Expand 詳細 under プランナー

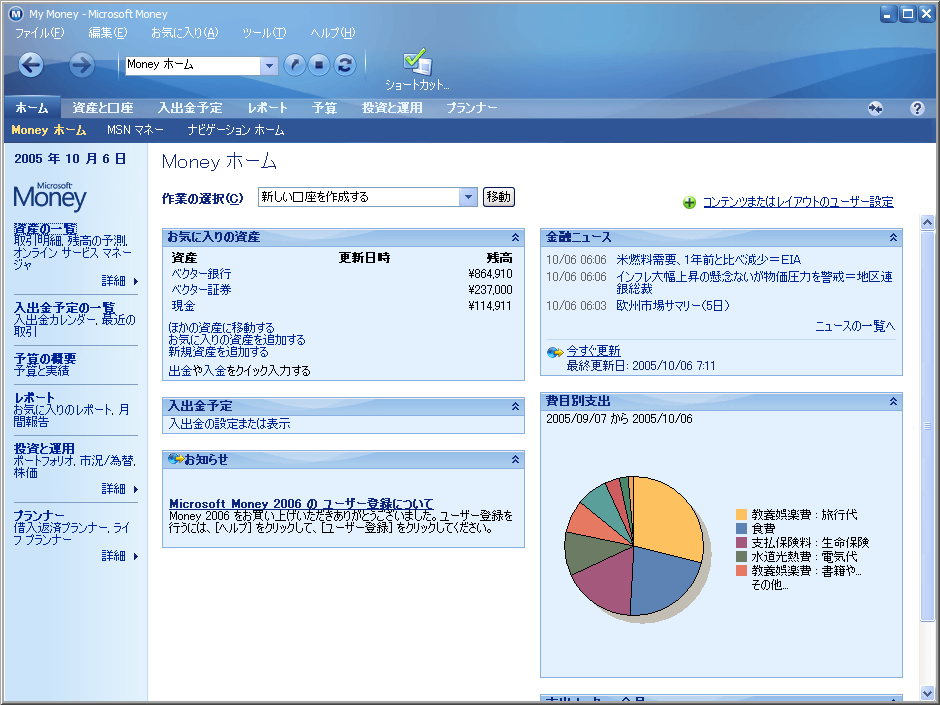pos(119,556)
